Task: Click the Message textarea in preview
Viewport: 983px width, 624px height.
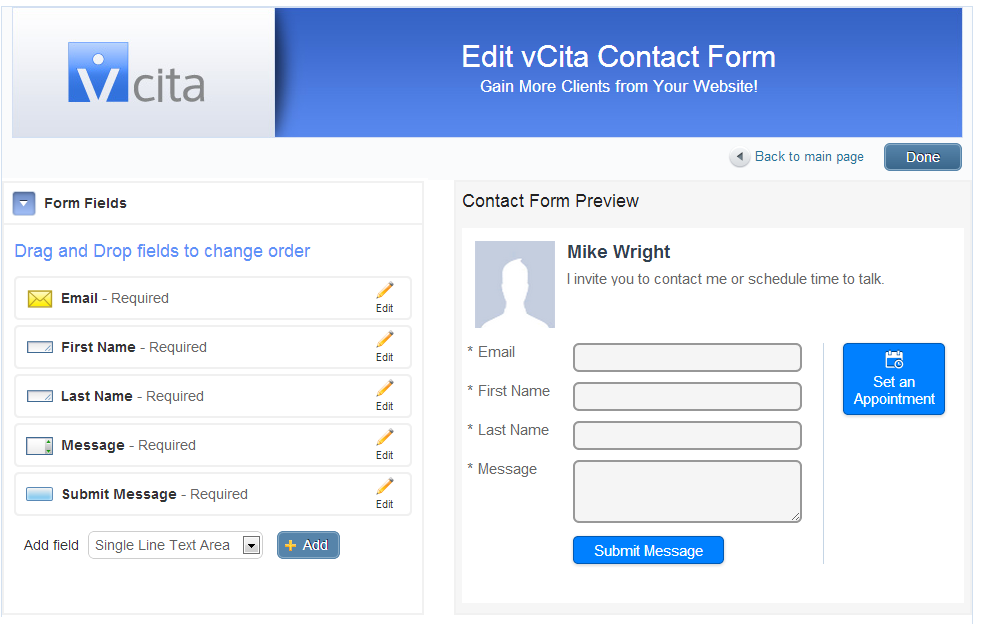Action: pos(687,491)
